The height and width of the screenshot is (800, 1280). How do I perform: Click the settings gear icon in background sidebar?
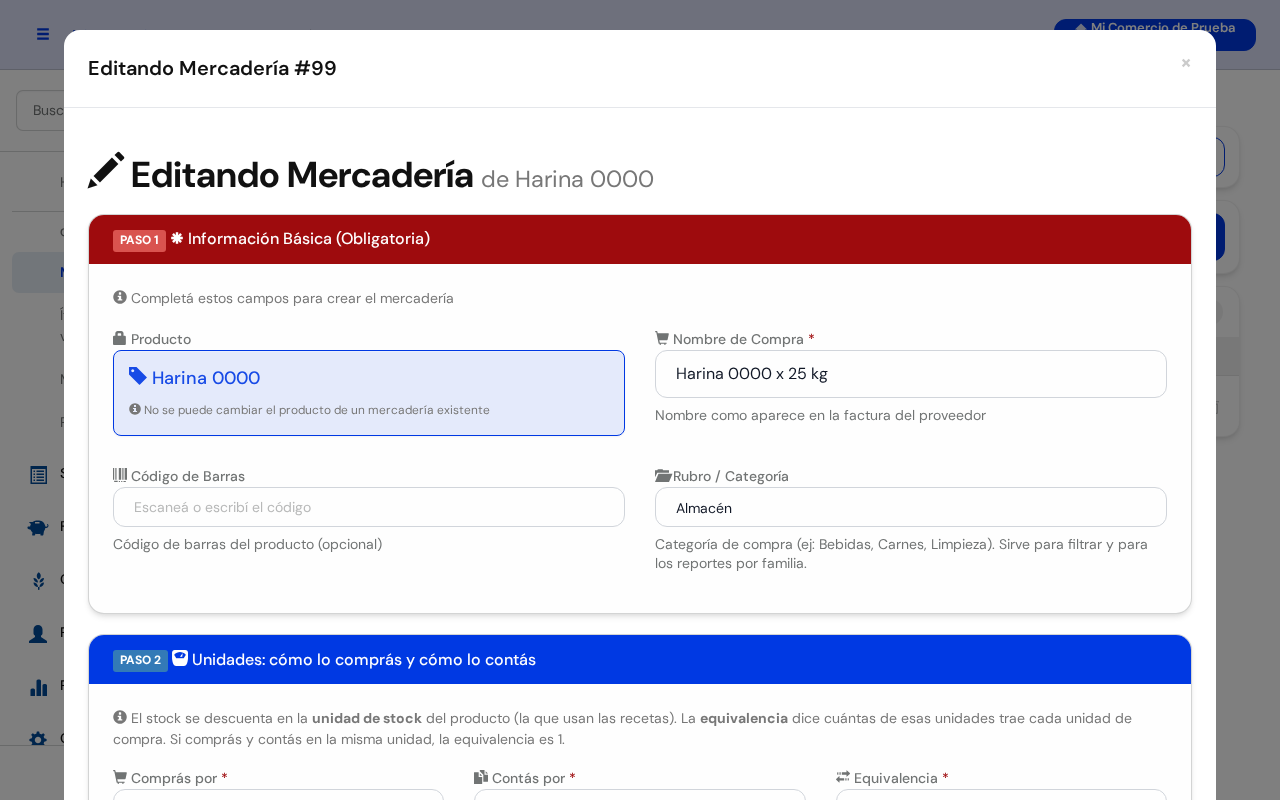coord(38,739)
